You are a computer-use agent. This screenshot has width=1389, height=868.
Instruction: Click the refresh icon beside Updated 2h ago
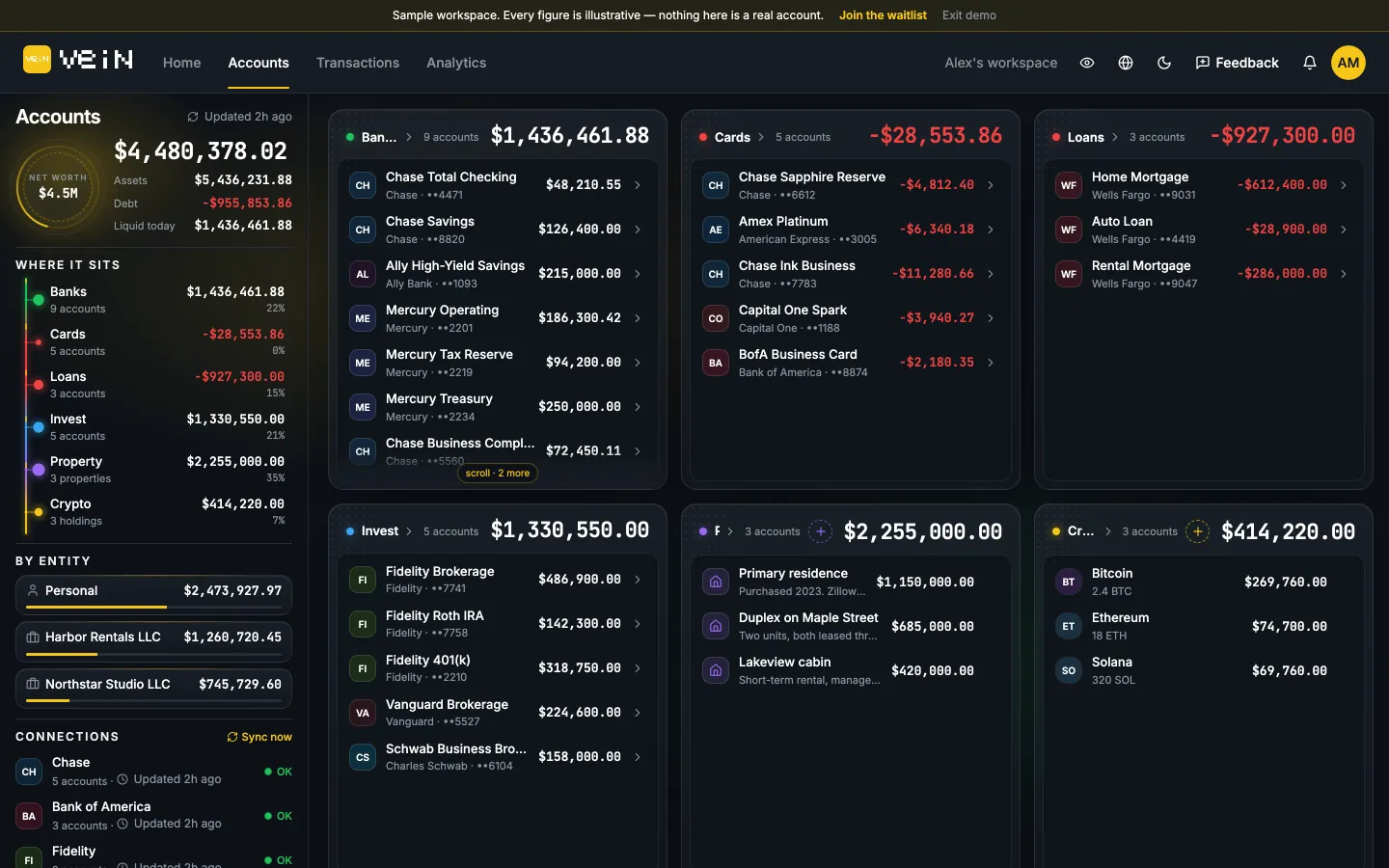coord(193,117)
